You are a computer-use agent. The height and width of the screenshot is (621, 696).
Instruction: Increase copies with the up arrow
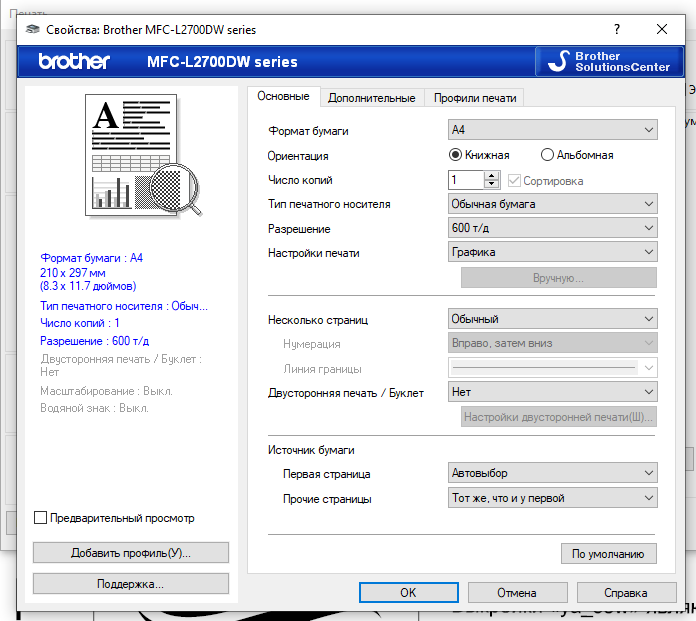[492, 175]
